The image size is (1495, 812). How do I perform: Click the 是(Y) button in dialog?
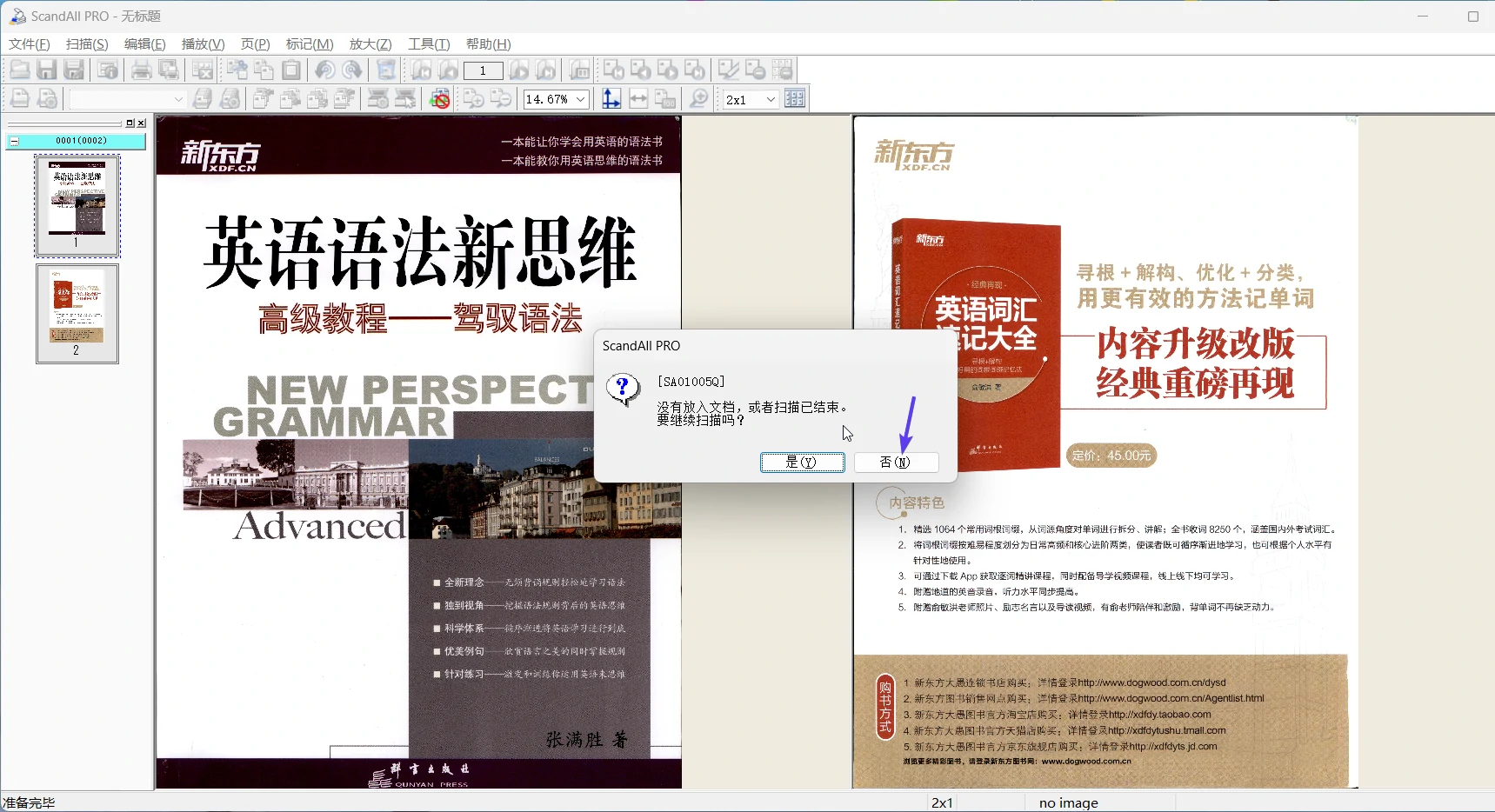click(802, 462)
